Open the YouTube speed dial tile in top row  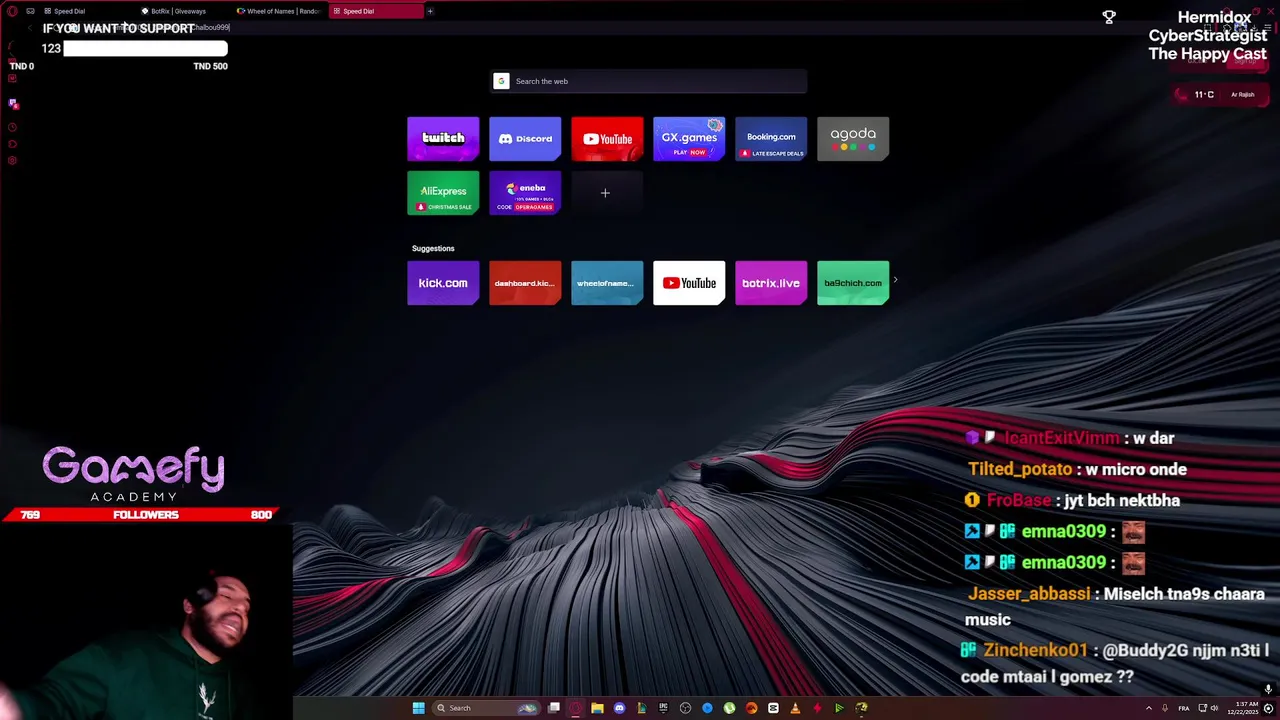607,139
